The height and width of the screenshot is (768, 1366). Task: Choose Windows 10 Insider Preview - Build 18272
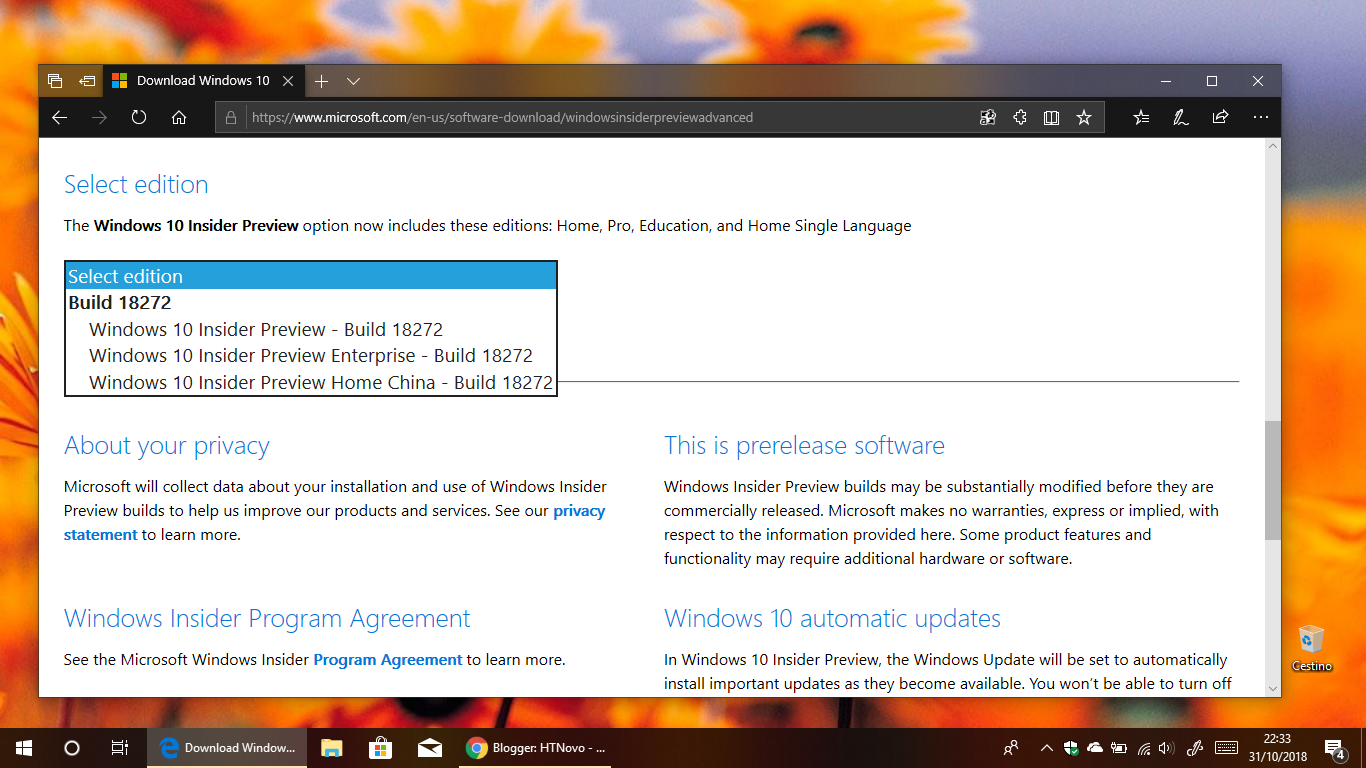pyautogui.click(x=266, y=329)
